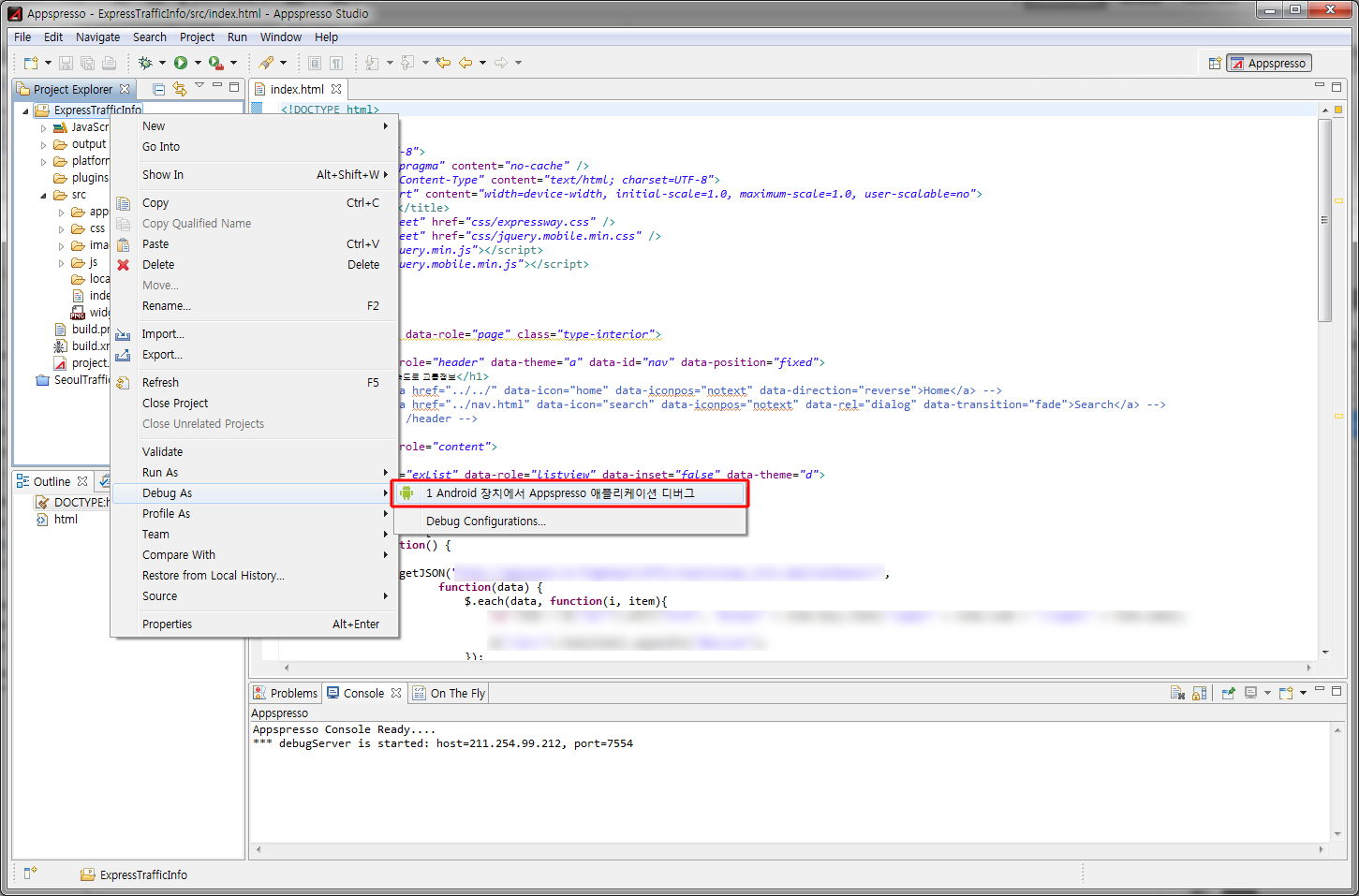Click the Display Selected Console icon
This screenshot has width=1359, height=896.
click(1250, 693)
